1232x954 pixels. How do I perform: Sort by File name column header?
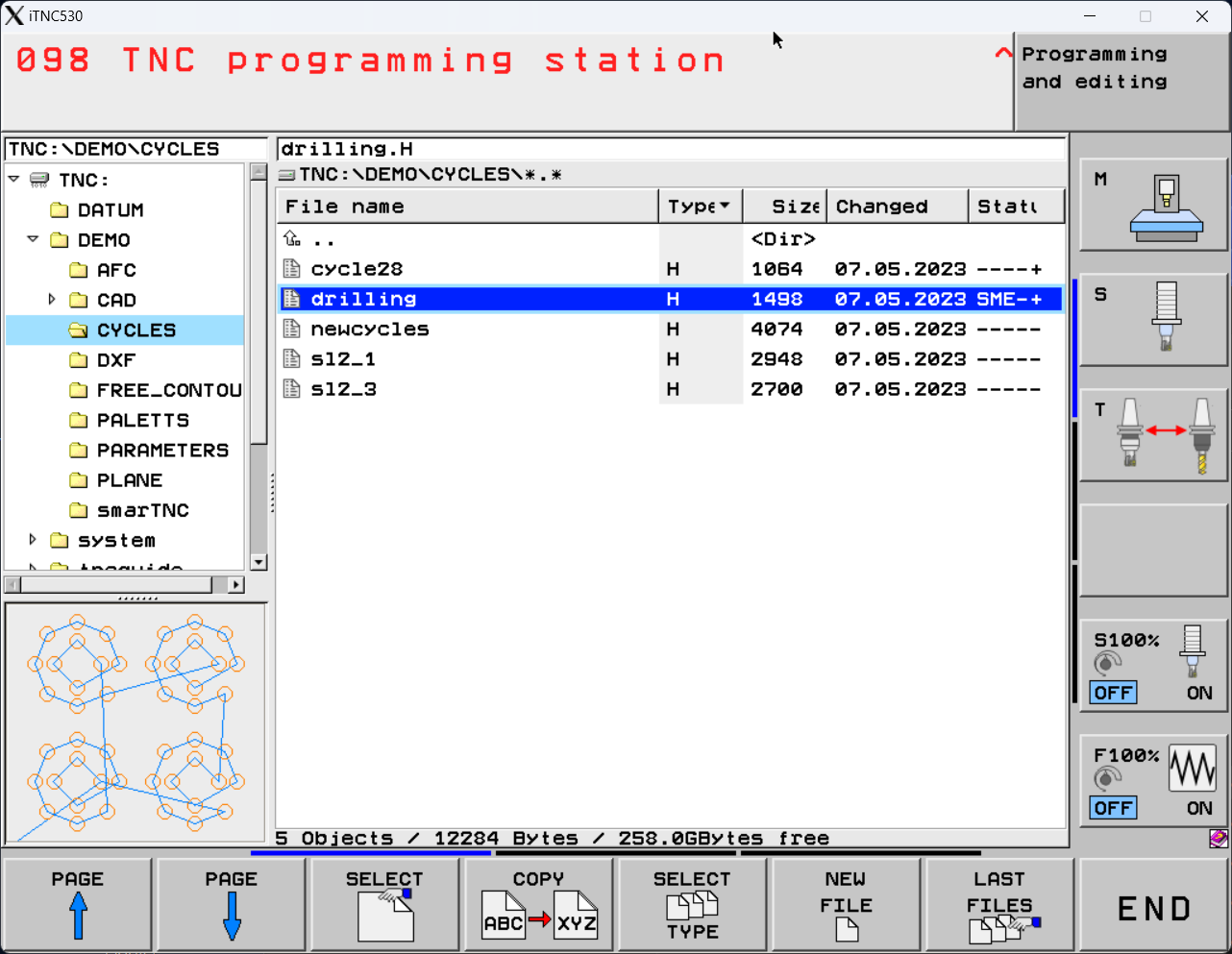(x=467, y=207)
